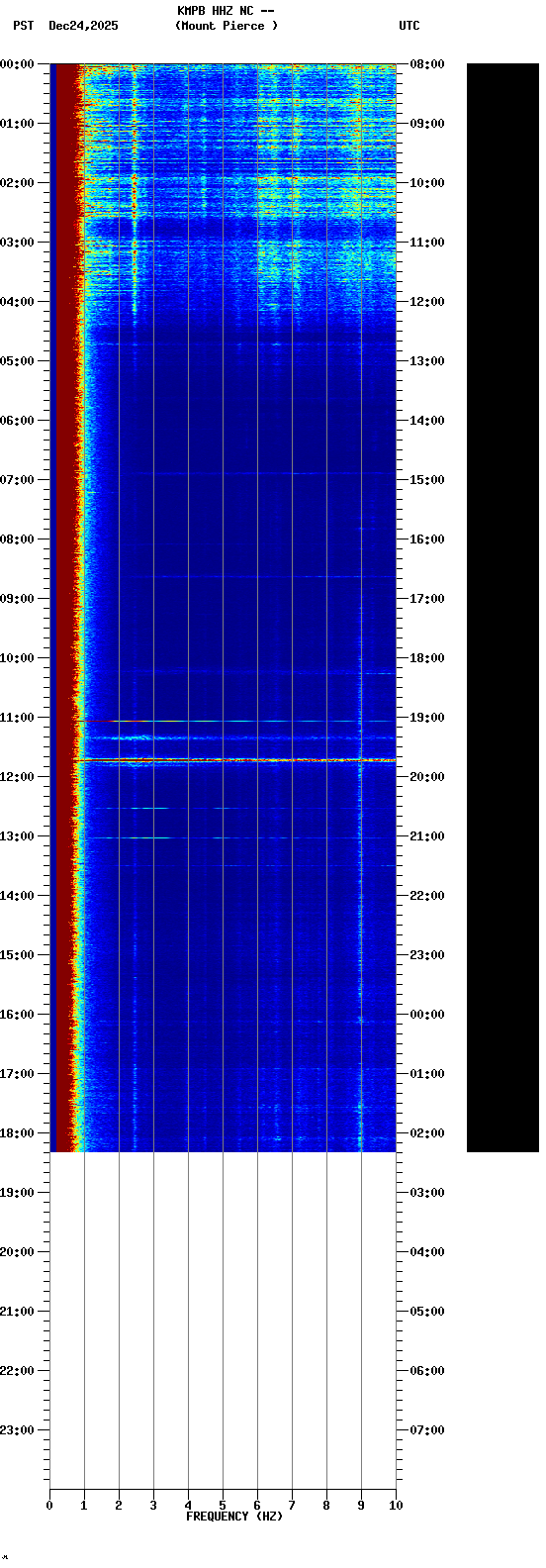Click the PST '12:00' time label
Screen dimensions: 546x1568
click(x=18, y=777)
